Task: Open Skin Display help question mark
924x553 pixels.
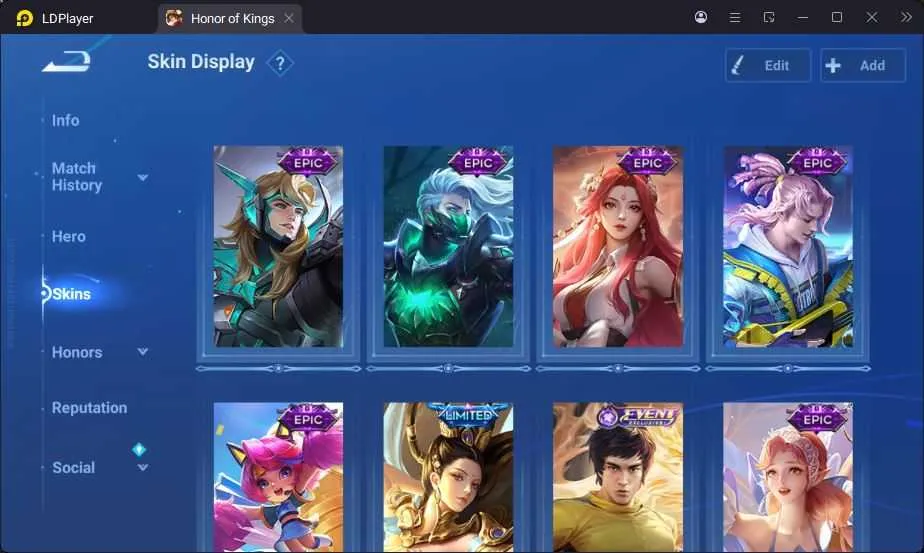Action: (280, 63)
